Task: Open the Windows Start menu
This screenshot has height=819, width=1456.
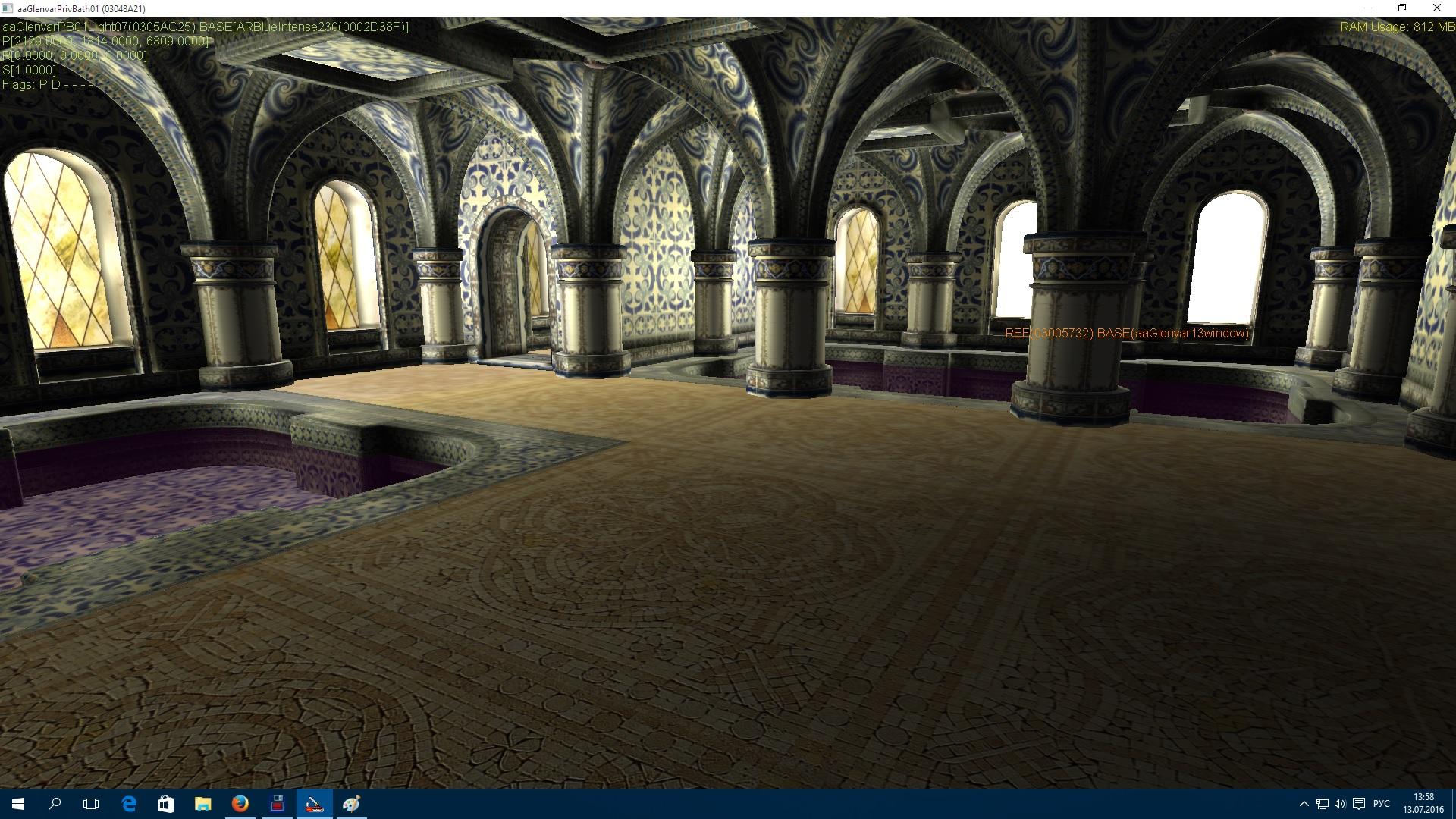Action: coord(18,804)
